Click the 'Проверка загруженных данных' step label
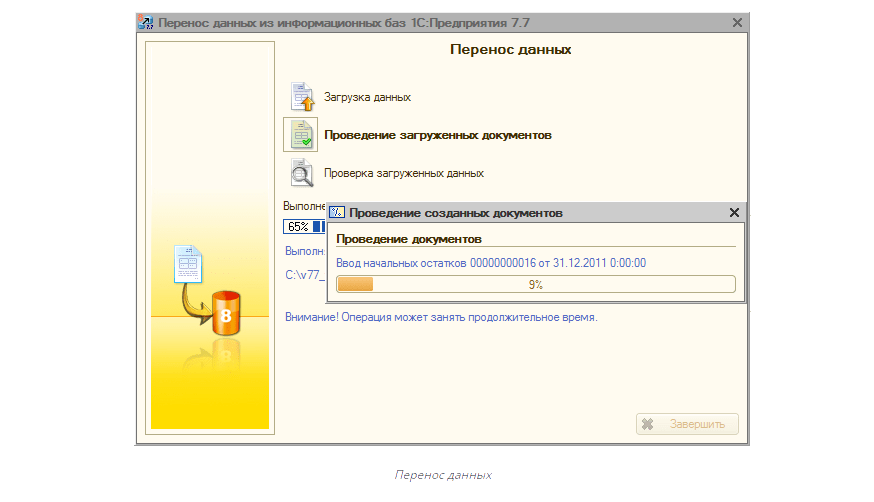 point(404,173)
